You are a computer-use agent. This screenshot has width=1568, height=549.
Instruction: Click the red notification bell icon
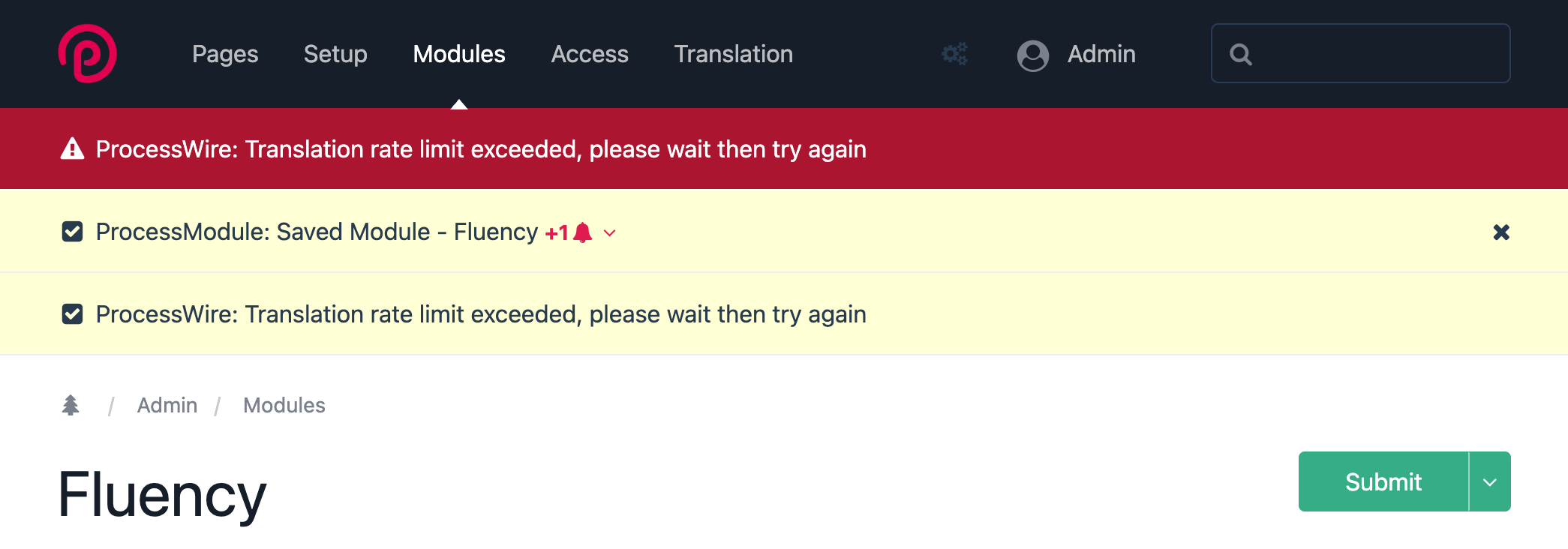[582, 232]
